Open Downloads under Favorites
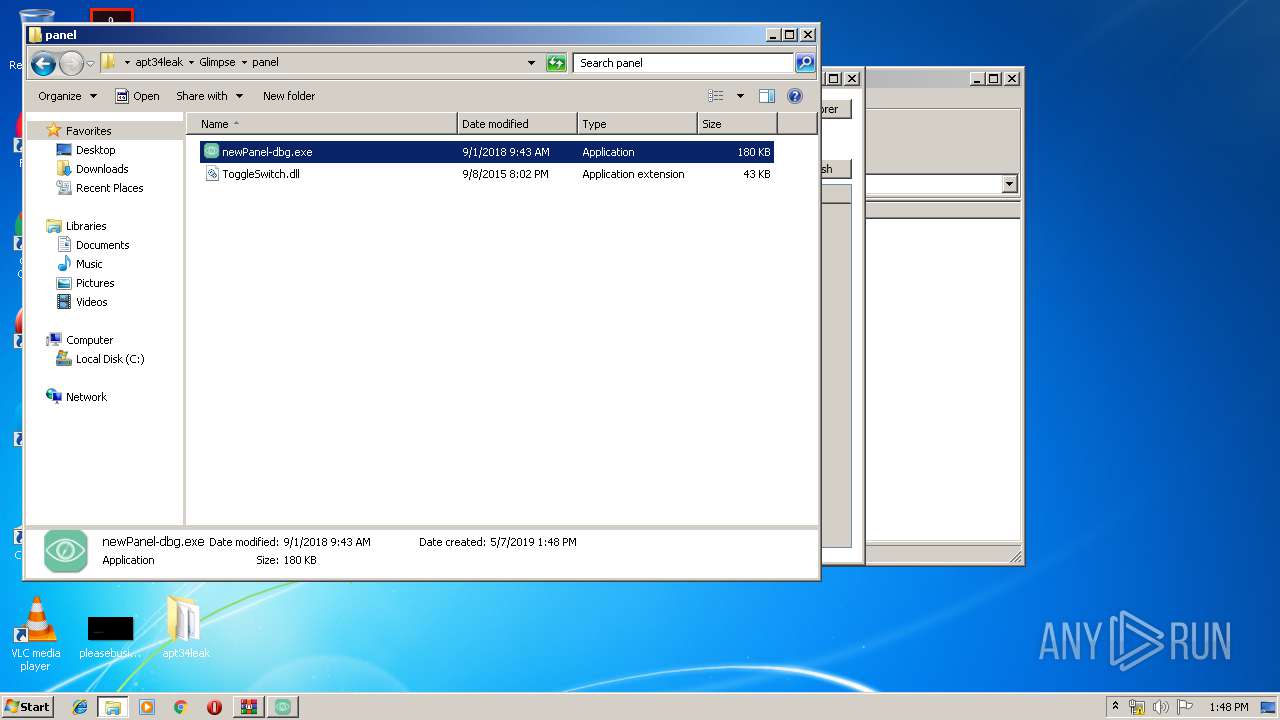 (x=102, y=169)
